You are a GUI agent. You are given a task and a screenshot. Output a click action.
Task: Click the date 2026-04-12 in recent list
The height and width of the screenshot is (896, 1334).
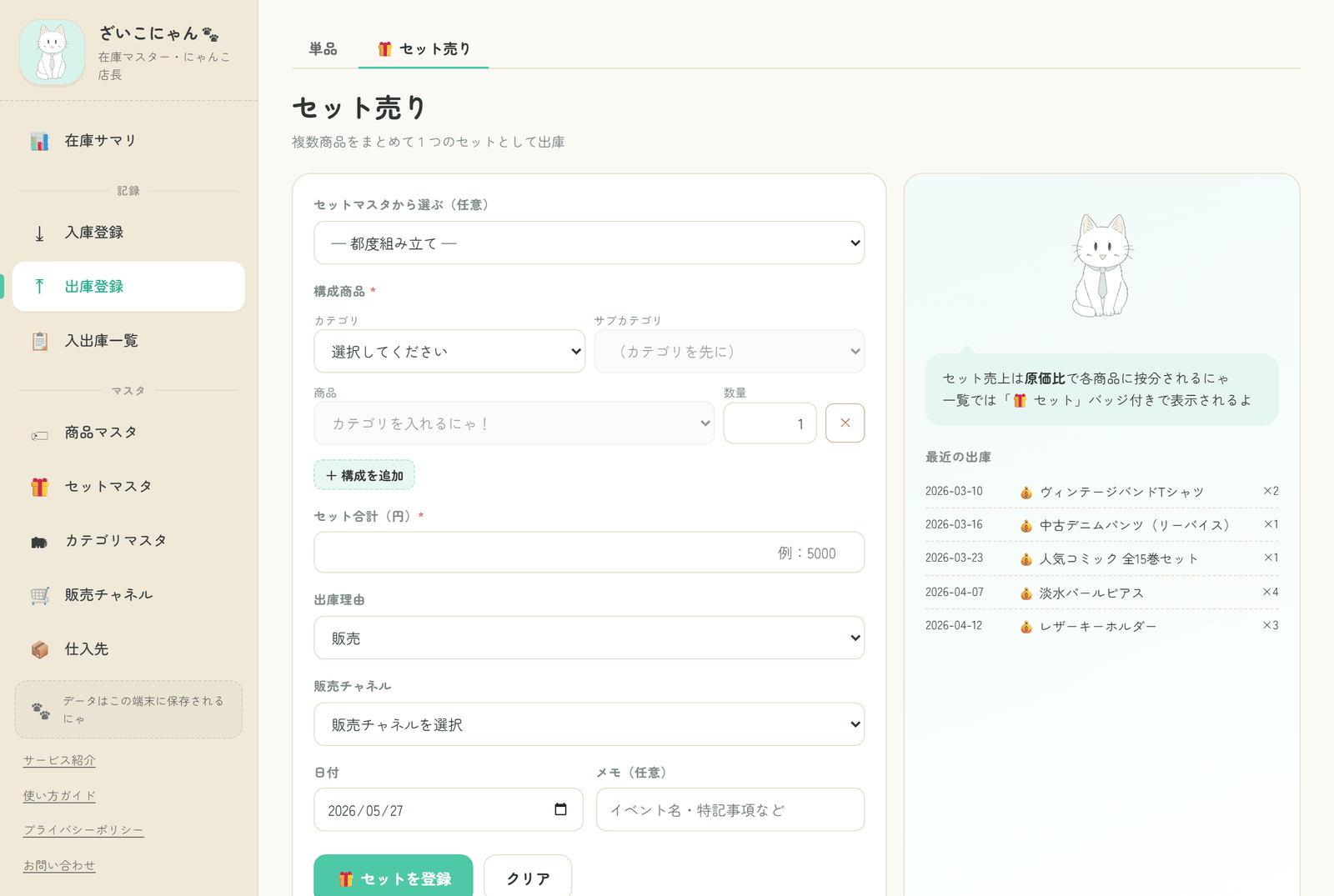pyautogui.click(x=954, y=625)
